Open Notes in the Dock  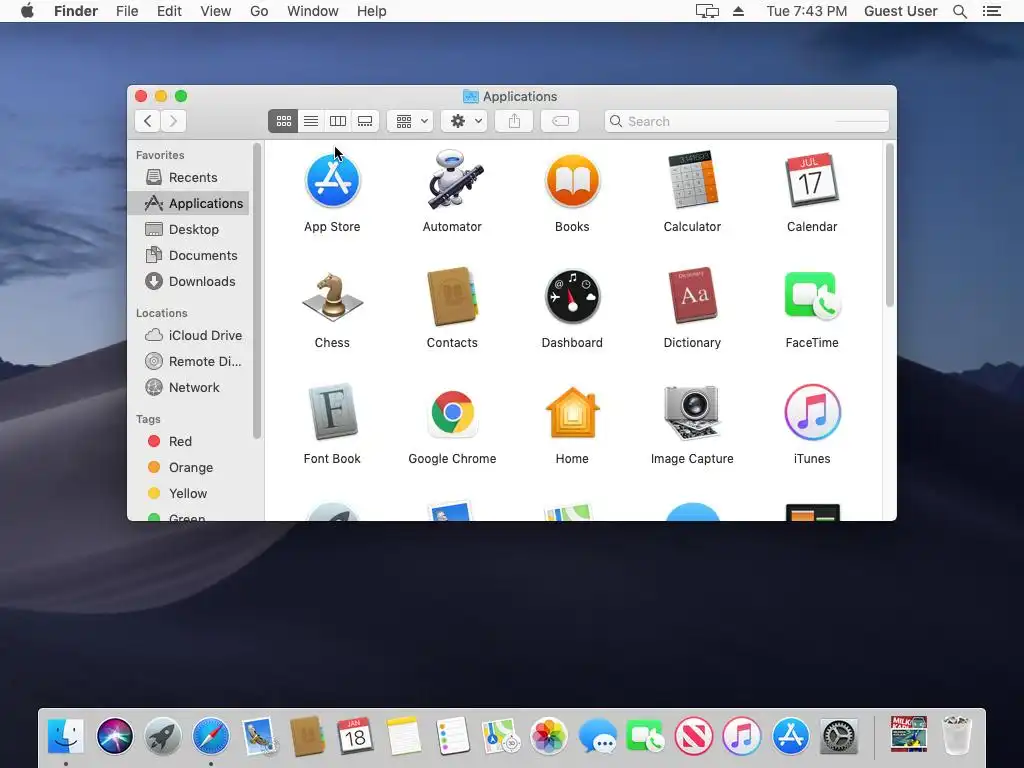404,736
